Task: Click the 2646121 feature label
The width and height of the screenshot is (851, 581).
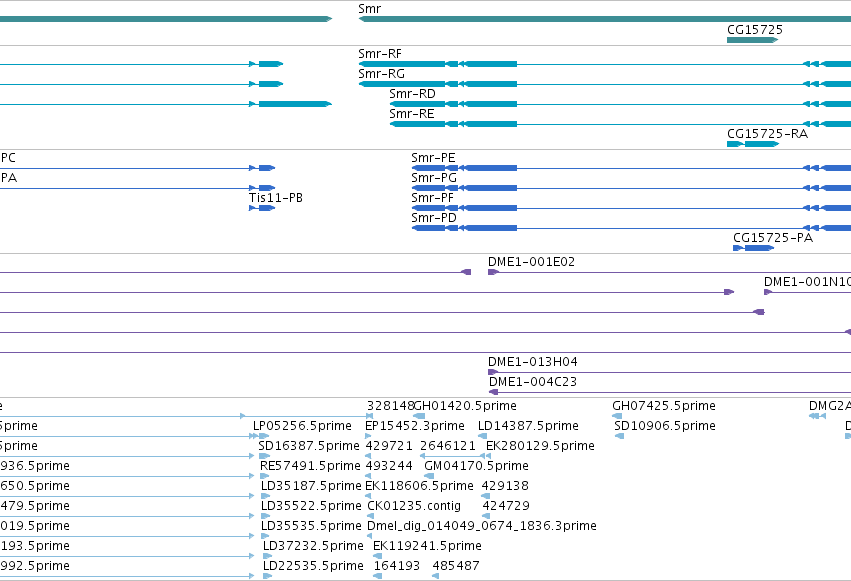Action: pyautogui.click(x=448, y=446)
